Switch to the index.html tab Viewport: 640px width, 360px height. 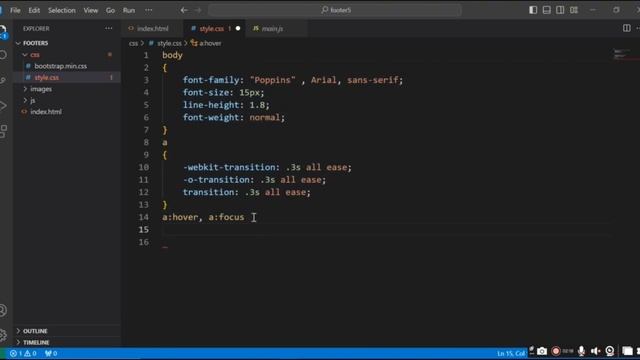(x=152, y=29)
